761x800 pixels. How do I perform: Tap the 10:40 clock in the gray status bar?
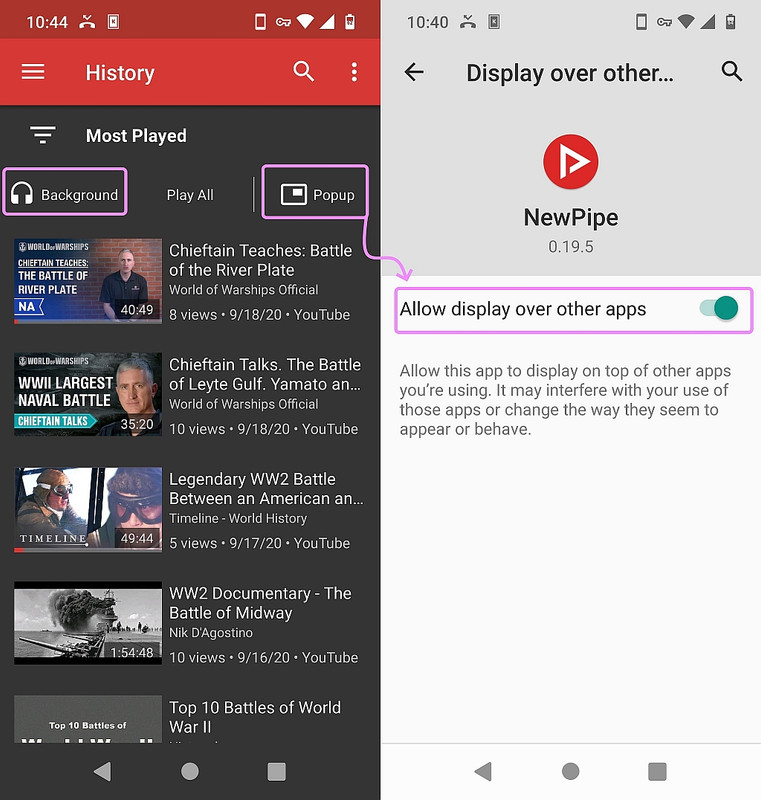[x=427, y=22]
